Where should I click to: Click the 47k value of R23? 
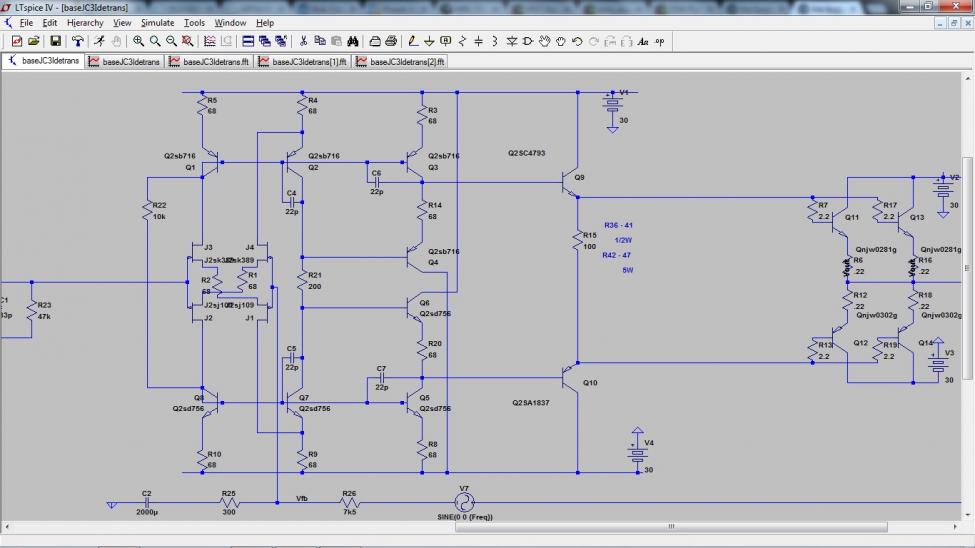click(44, 316)
